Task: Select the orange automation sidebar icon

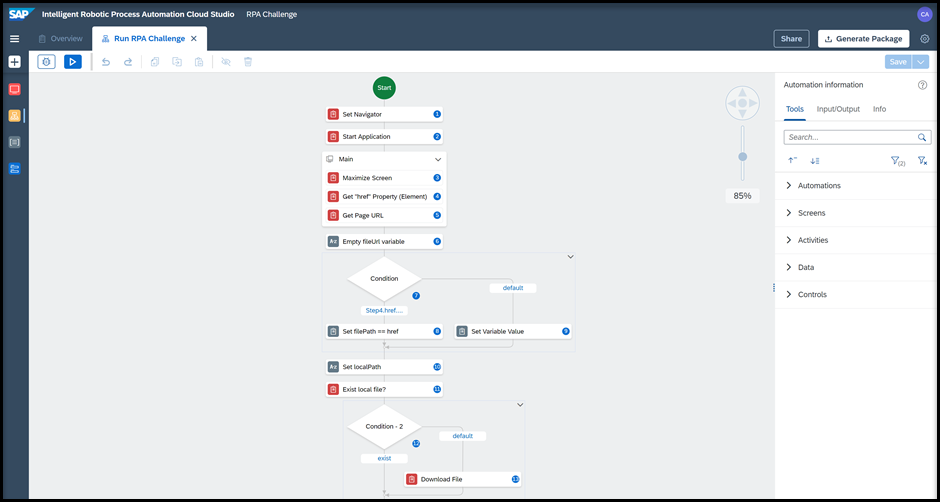Action: (x=14, y=116)
